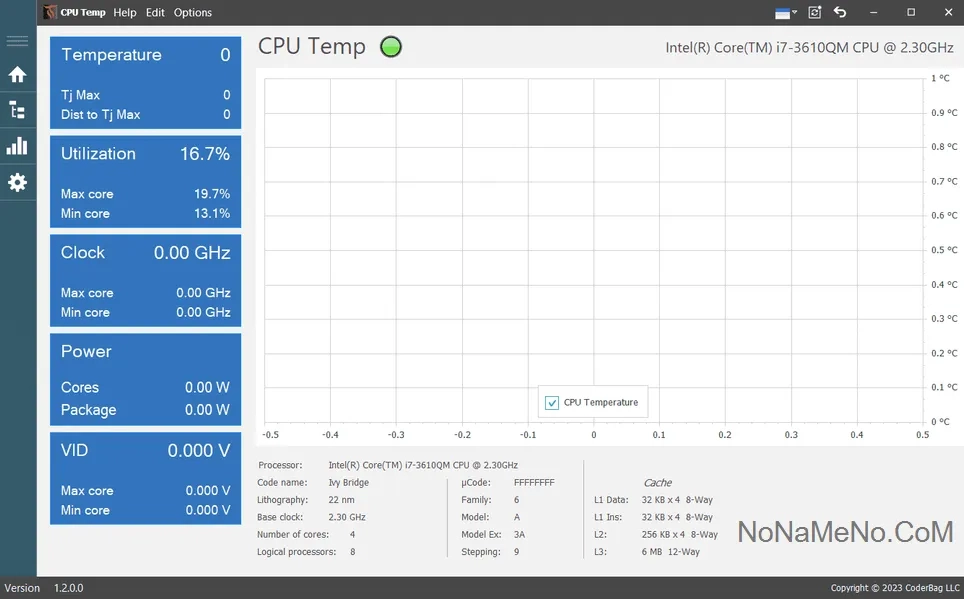
Task: Select the Utilization panel tile
Action: (x=145, y=182)
